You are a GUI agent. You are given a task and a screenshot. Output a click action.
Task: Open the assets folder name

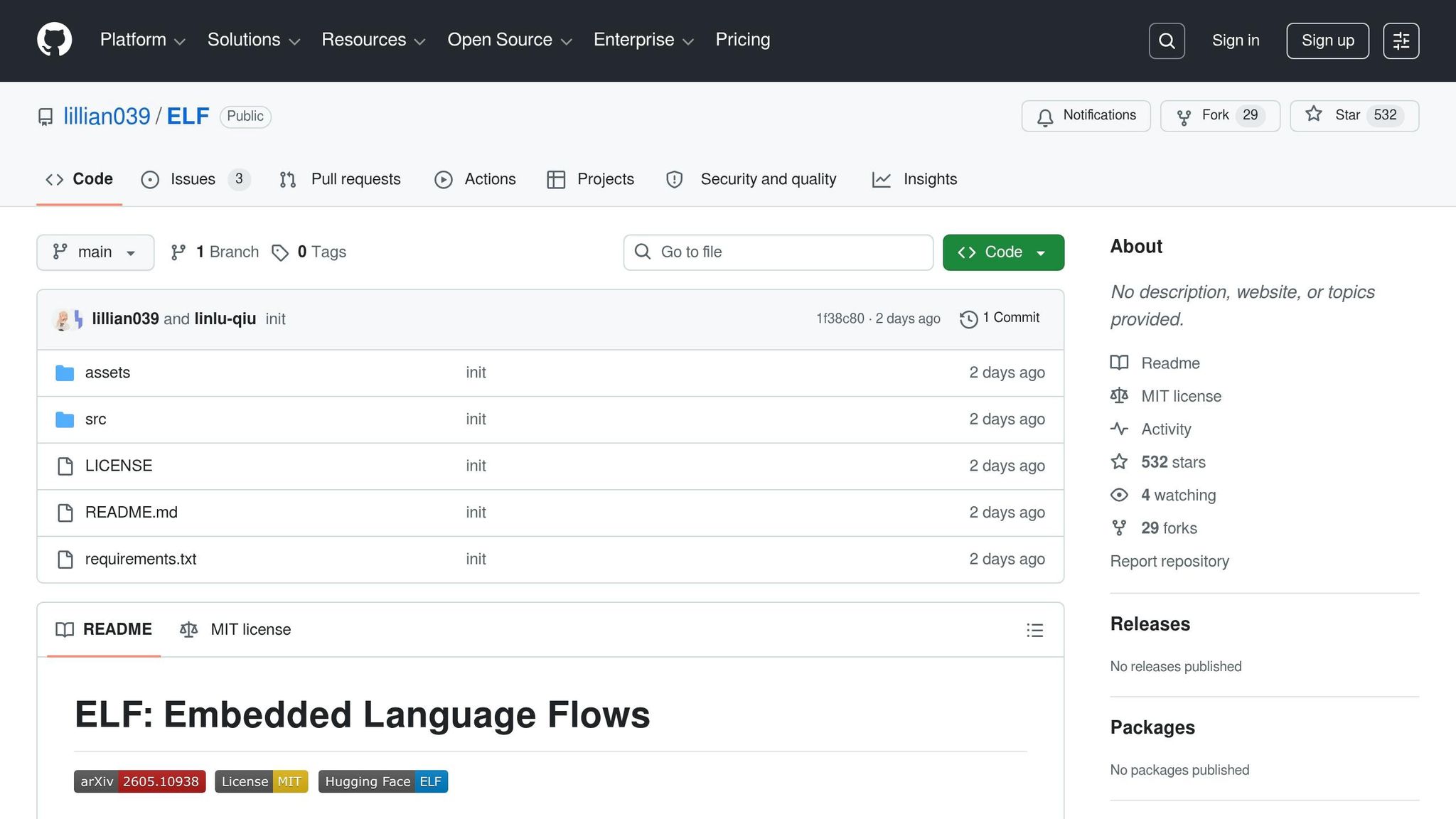pos(107,373)
